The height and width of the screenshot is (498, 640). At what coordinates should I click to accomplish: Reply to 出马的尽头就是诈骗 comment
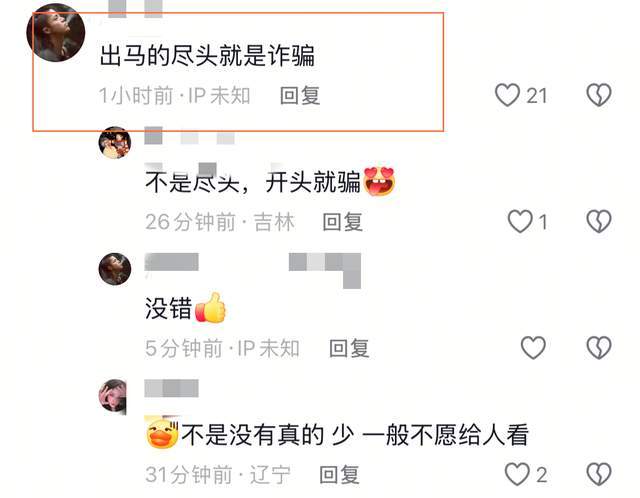(300, 96)
